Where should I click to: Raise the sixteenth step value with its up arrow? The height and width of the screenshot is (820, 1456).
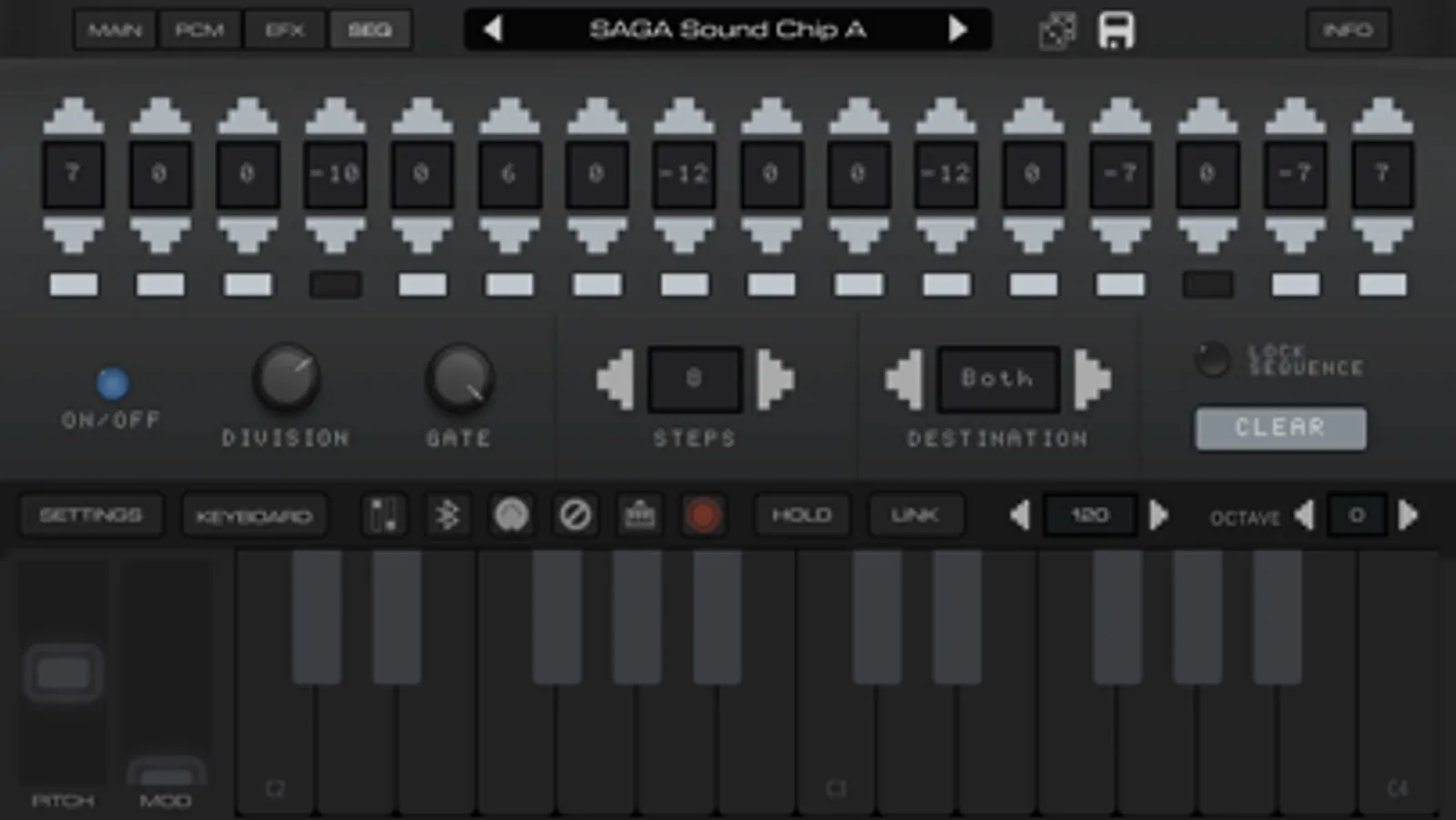tap(1382, 116)
